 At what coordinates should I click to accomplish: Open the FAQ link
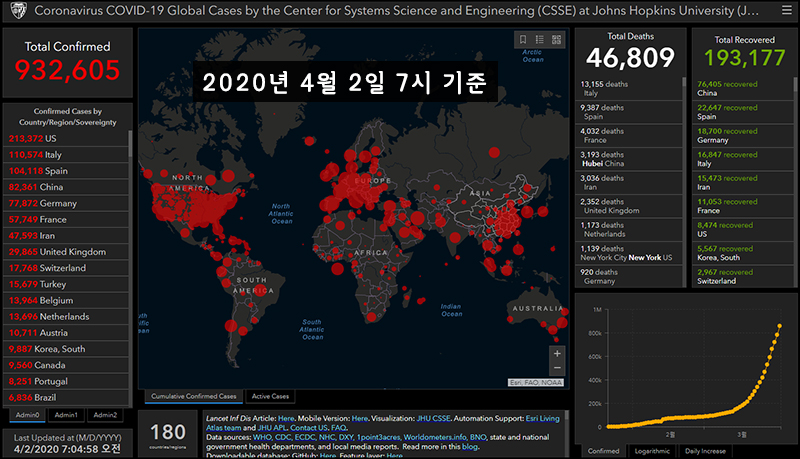[x=338, y=428]
